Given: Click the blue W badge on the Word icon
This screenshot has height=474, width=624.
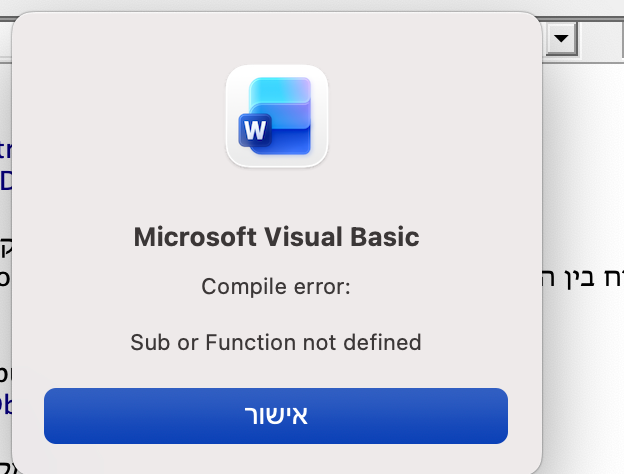Looking at the screenshot, I should tap(255, 129).
